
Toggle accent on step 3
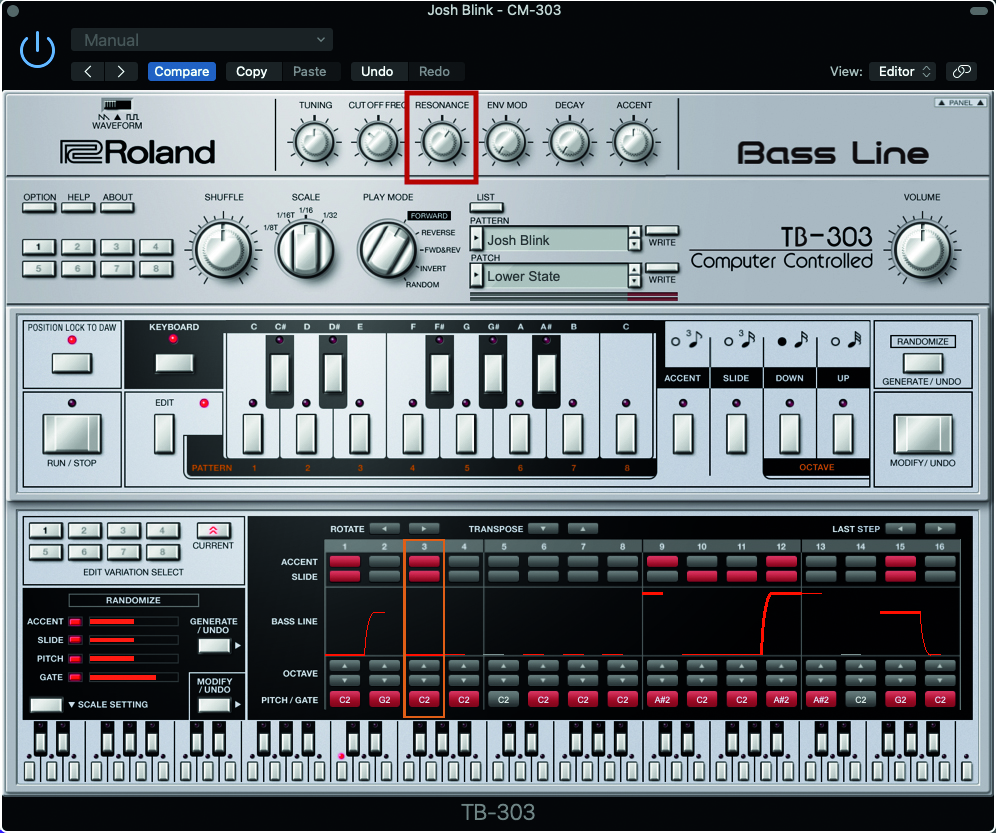tap(424, 562)
